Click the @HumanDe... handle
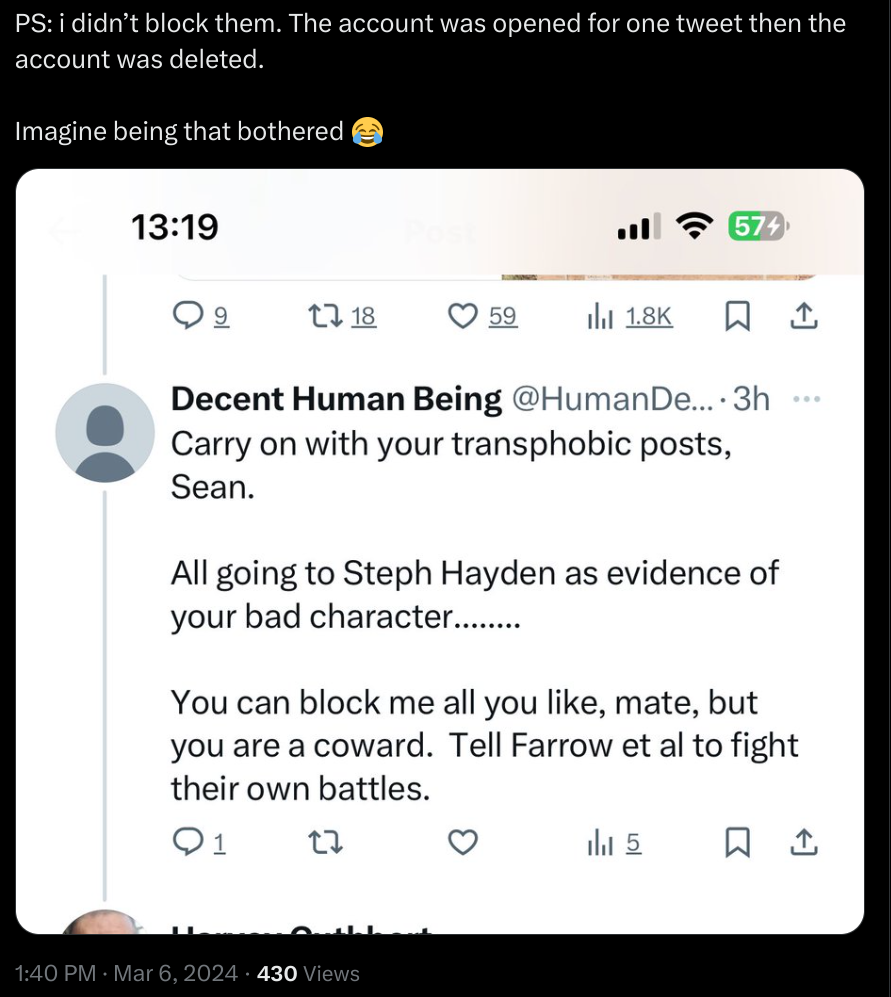This screenshot has width=891, height=997. pyautogui.click(x=613, y=399)
